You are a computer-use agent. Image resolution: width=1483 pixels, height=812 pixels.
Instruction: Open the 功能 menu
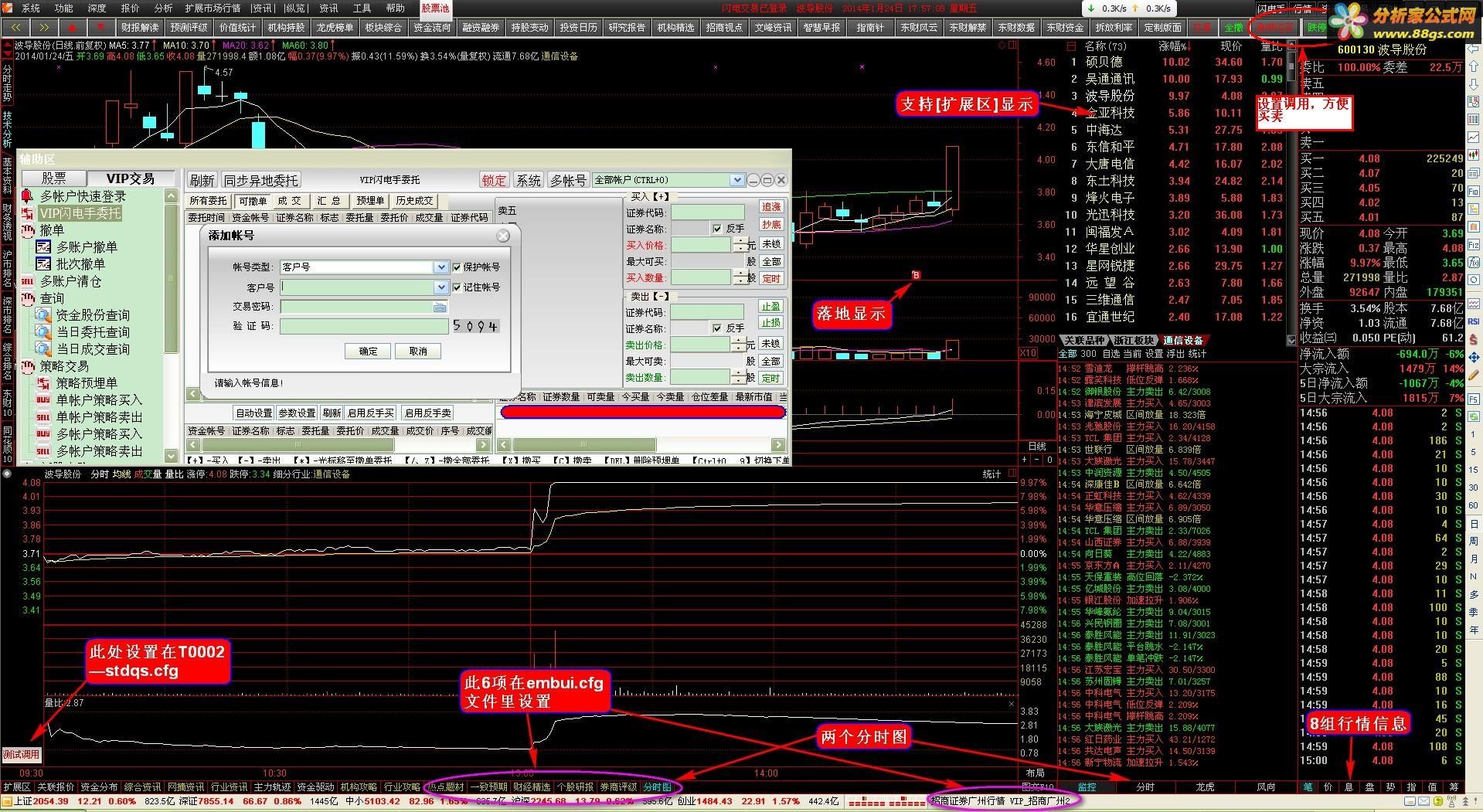(63, 8)
